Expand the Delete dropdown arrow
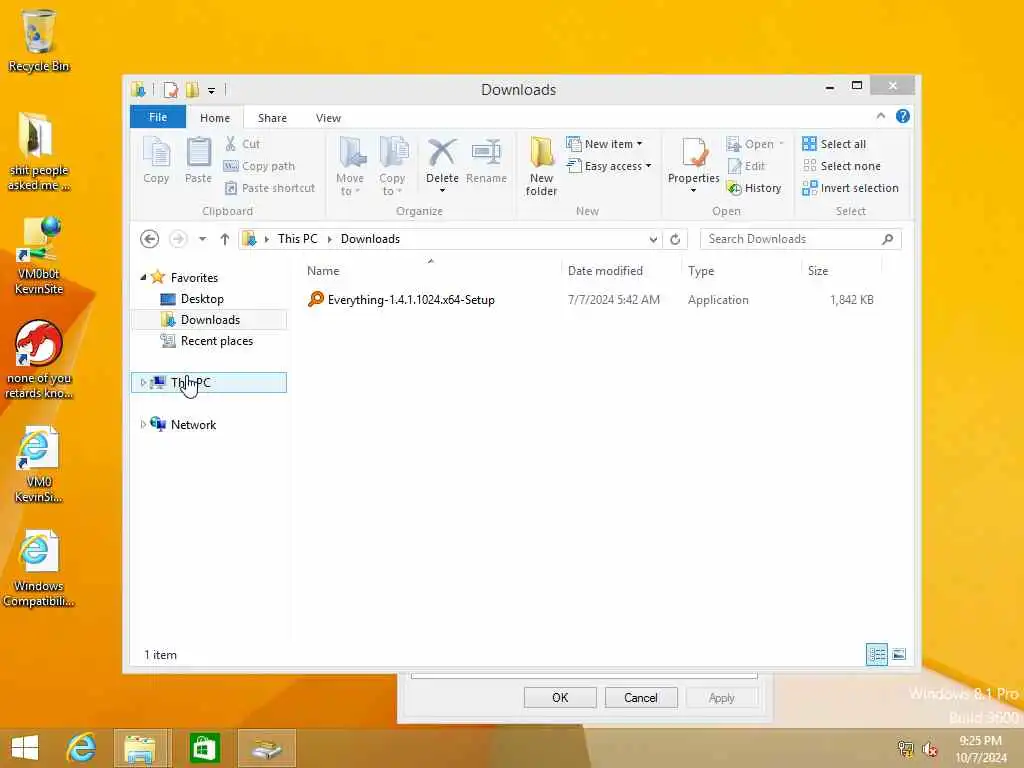 coord(442,190)
